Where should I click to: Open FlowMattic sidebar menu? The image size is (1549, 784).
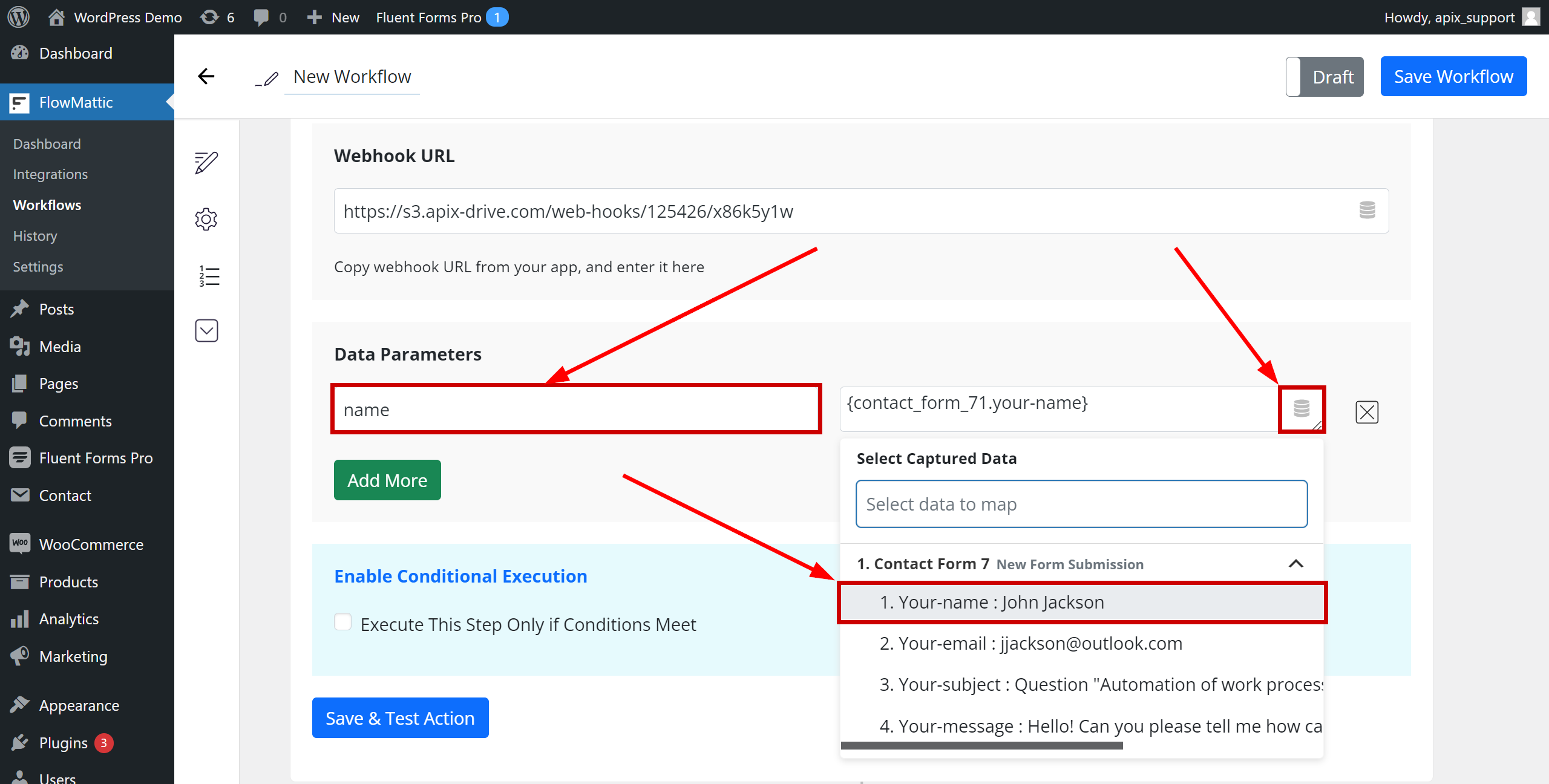pyautogui.click(x=87, y=102)
